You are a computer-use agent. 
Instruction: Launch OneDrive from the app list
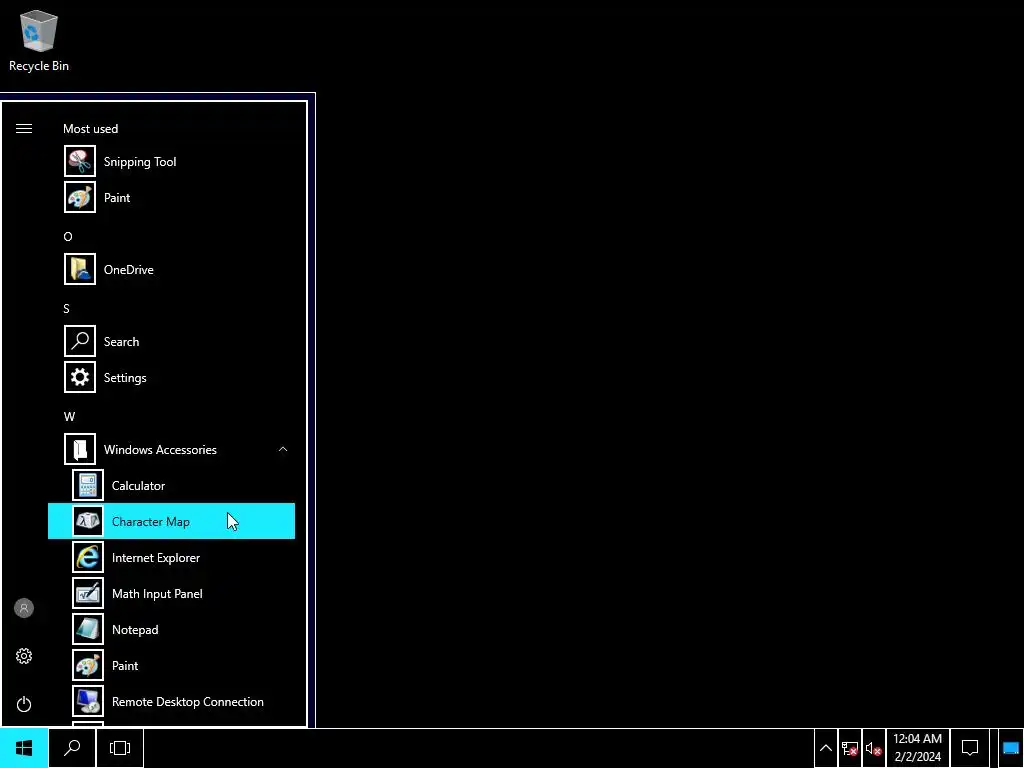171,269
